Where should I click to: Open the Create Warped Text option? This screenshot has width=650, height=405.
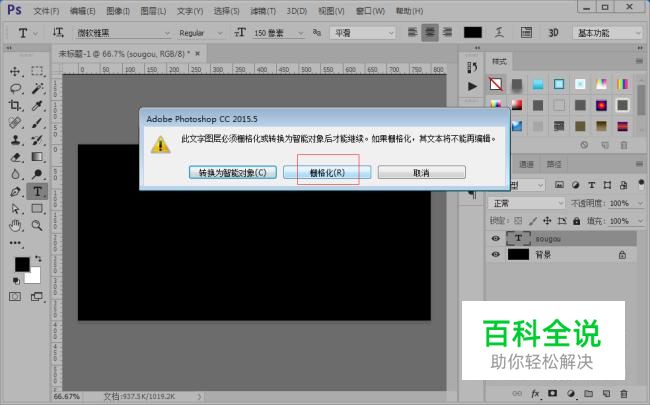499,32
